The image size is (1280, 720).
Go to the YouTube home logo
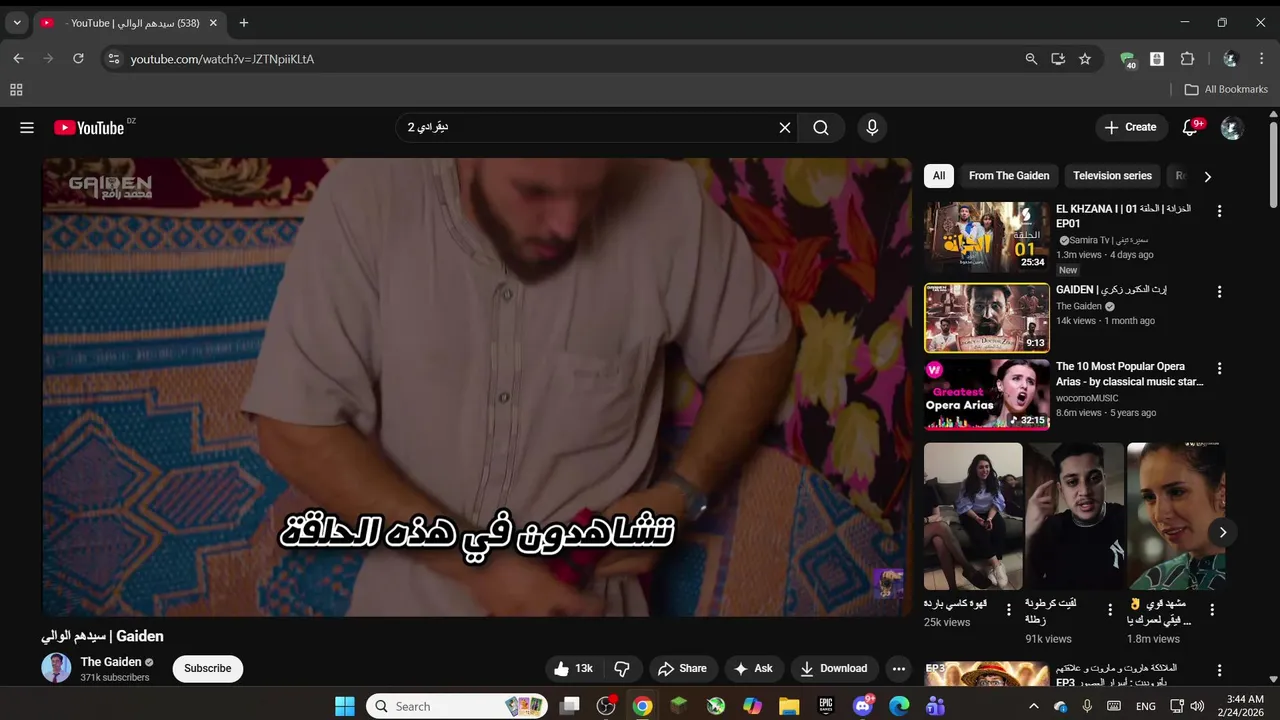[x=89, y=128]
